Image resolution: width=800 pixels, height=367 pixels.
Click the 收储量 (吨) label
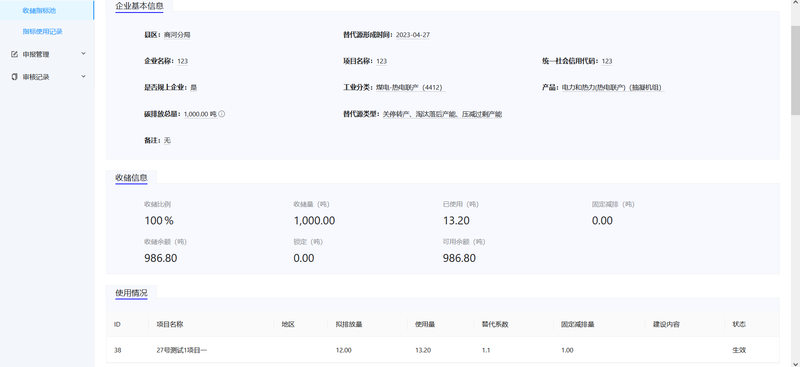tap(311, 204)
